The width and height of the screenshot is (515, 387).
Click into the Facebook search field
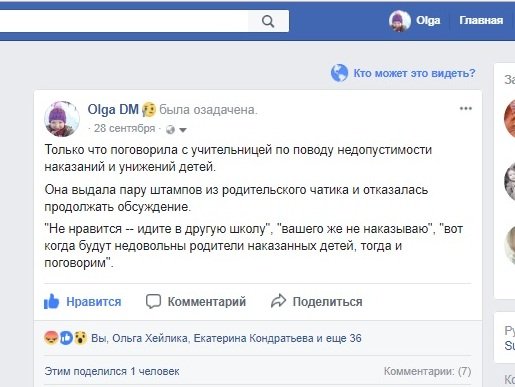pyautogui.click(x=124, y=21)
